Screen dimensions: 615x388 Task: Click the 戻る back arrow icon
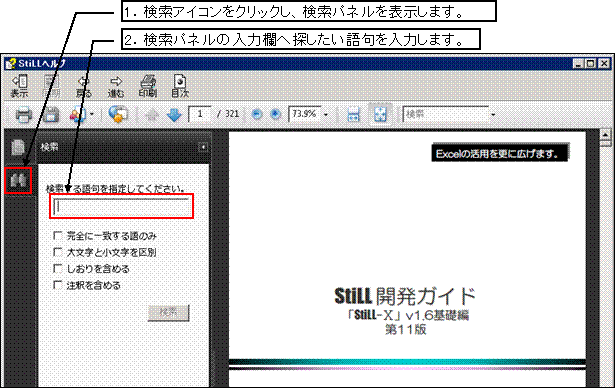pos(84,86)
